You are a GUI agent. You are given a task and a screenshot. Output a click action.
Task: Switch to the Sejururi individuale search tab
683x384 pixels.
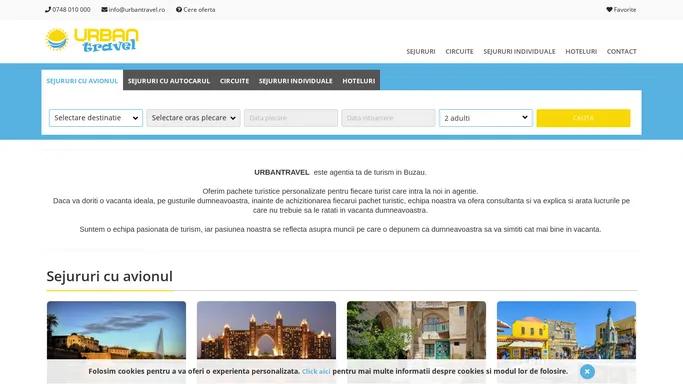pyautogui.click(x=295, y=81)
